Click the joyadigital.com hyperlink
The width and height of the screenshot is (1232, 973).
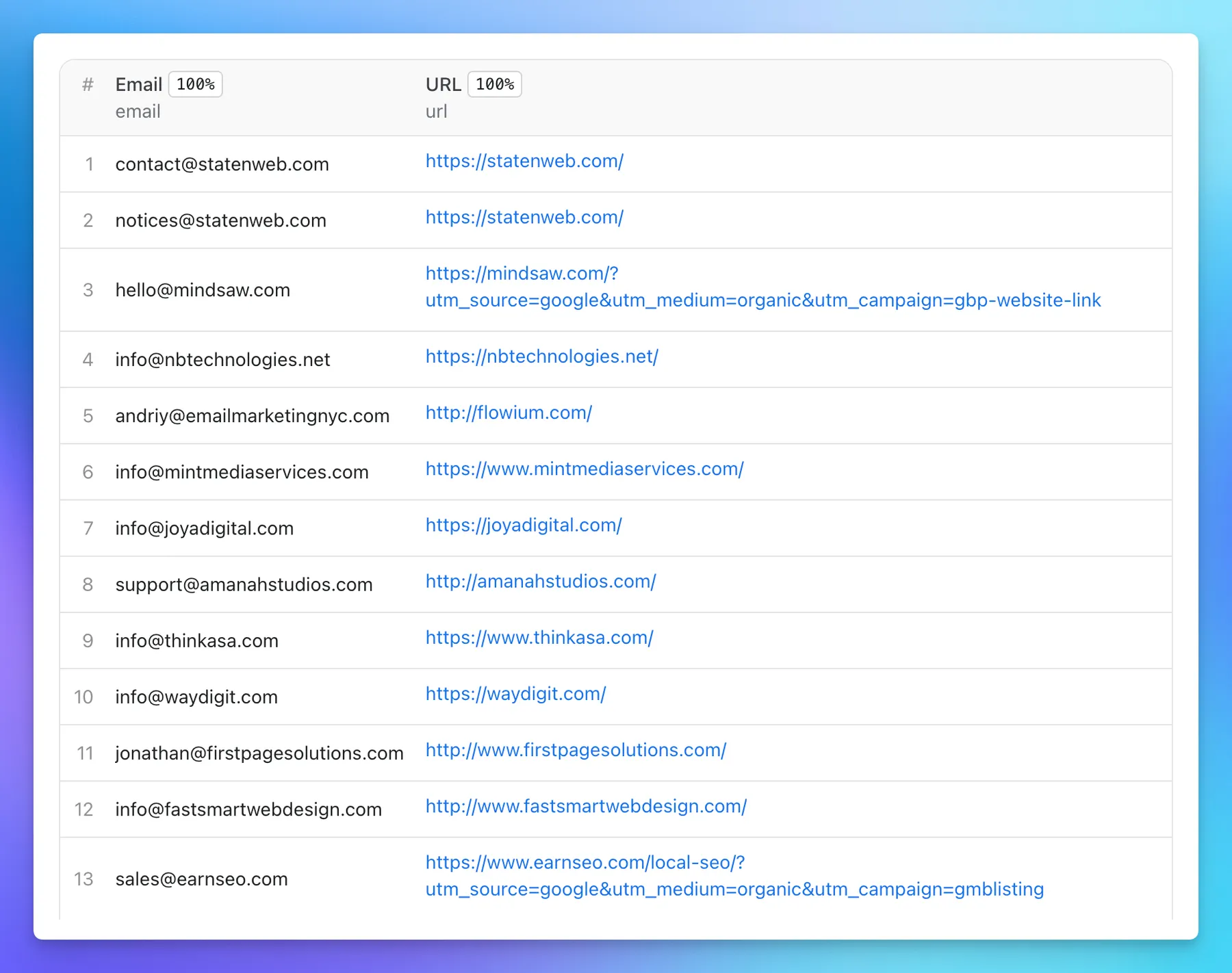(523, 526)
